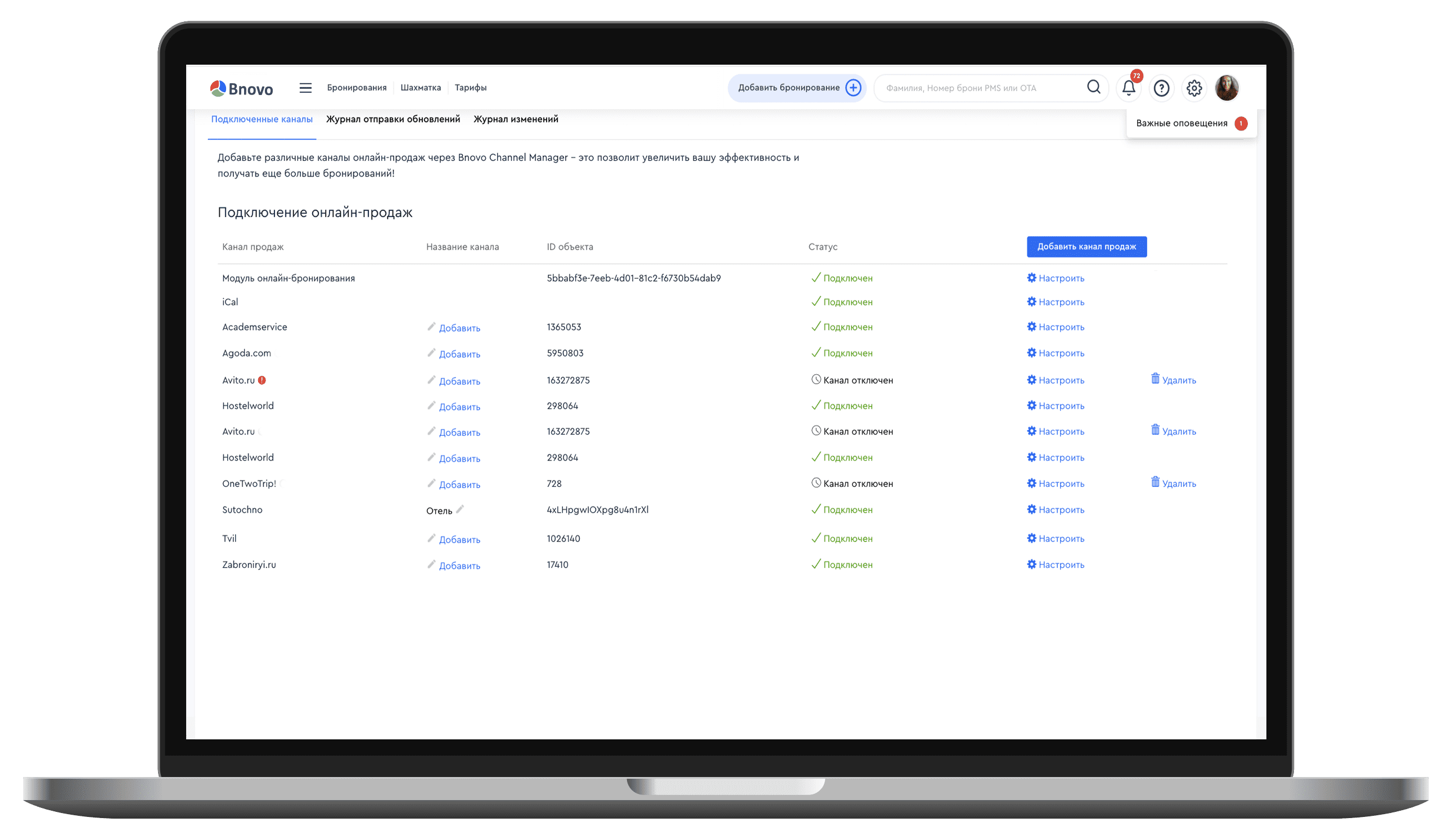
Task: Click Настроить link in the OneTwoTrip! row
Action: pyautogui.click(x=1061, y=484)
